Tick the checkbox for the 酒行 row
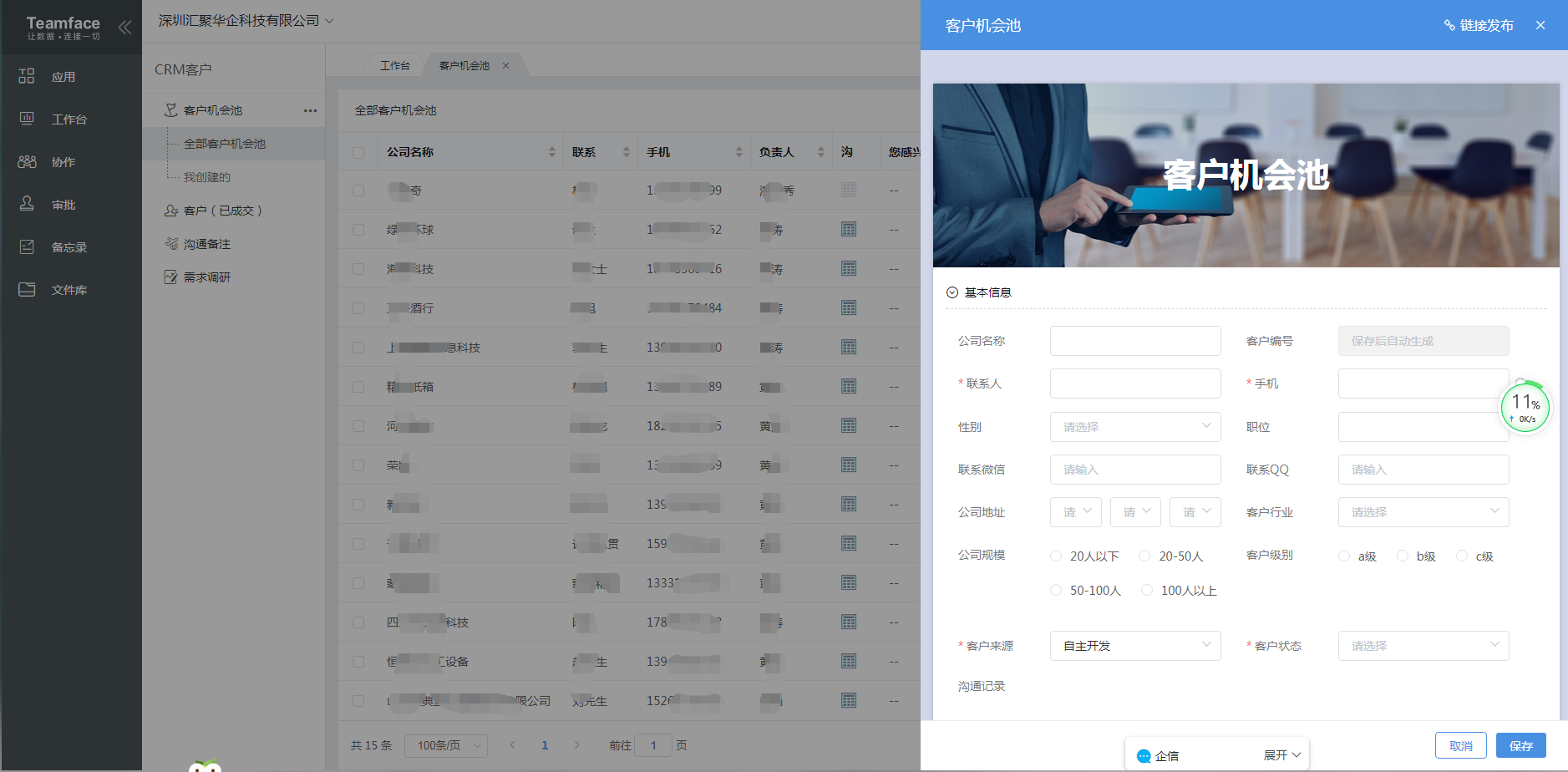Viewport: 1568px width, 772px height. pos(358,308)
